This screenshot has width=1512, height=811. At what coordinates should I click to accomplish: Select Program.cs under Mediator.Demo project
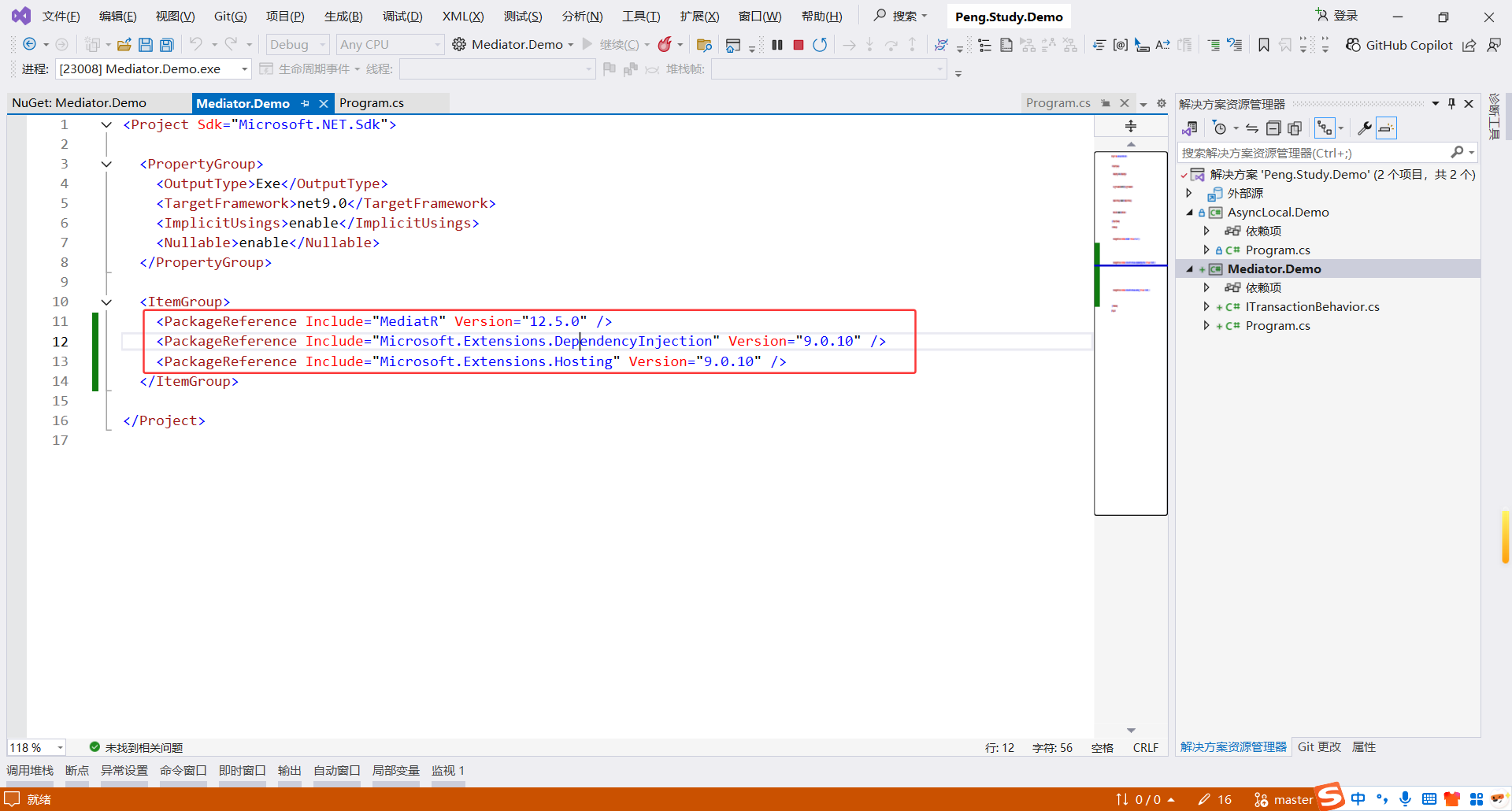coord(1277,326)
